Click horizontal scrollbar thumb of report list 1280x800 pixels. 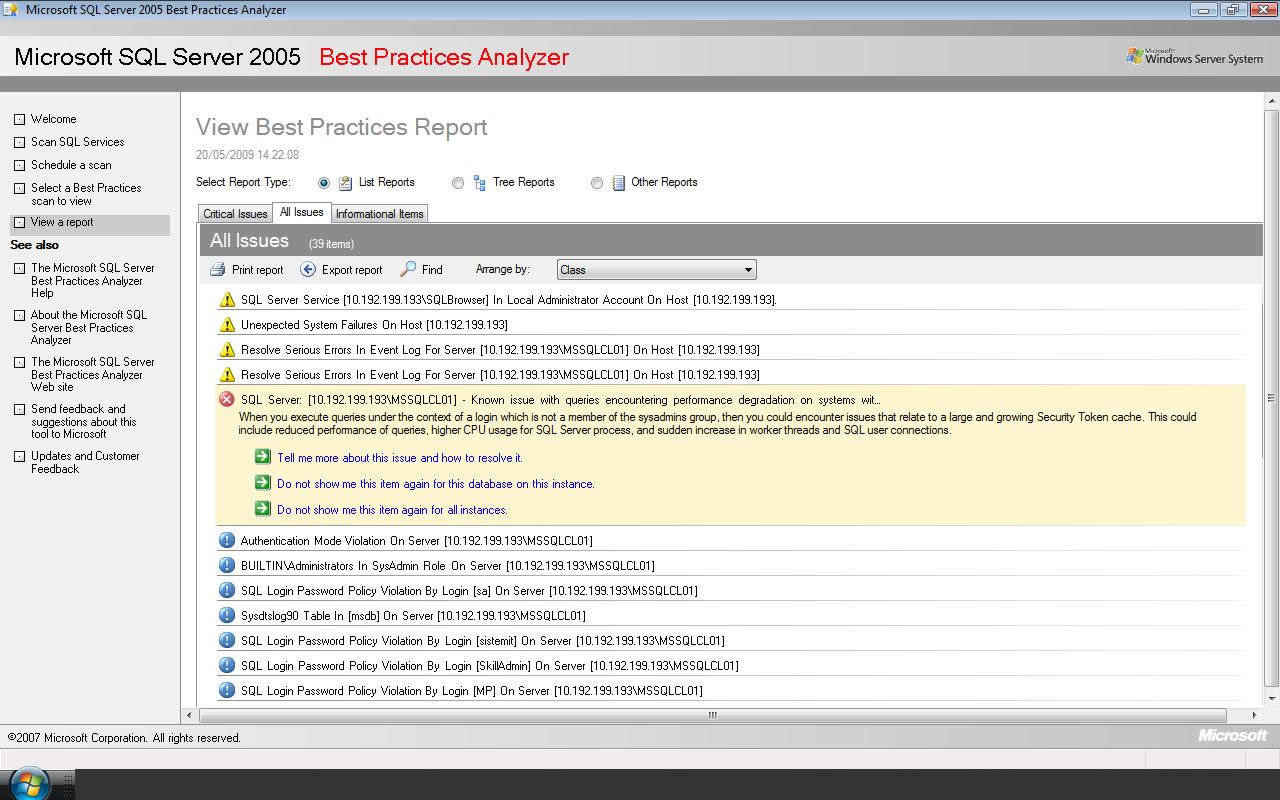tap(712, 715)
